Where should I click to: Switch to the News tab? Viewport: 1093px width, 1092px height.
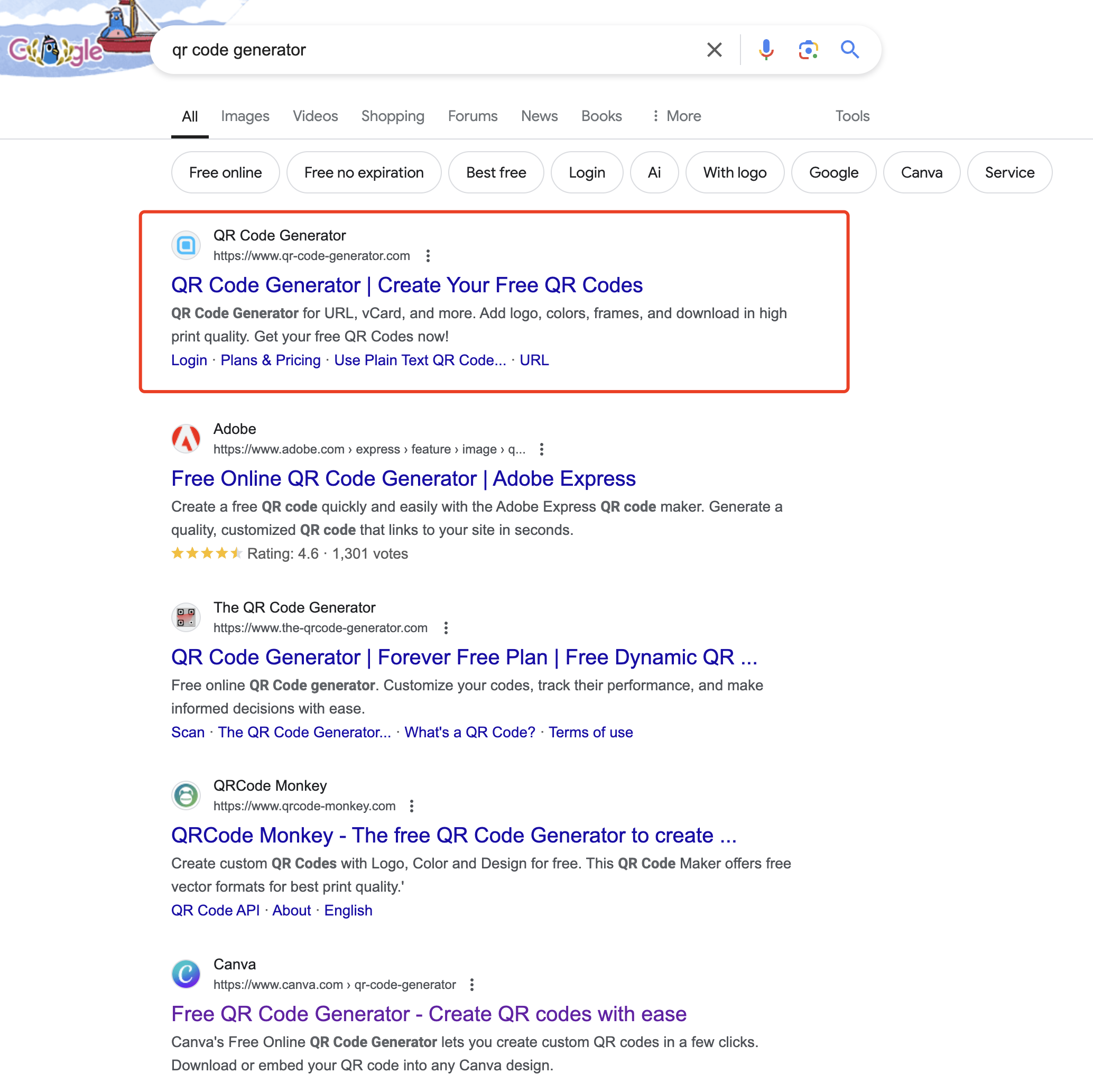click(539, 116)
